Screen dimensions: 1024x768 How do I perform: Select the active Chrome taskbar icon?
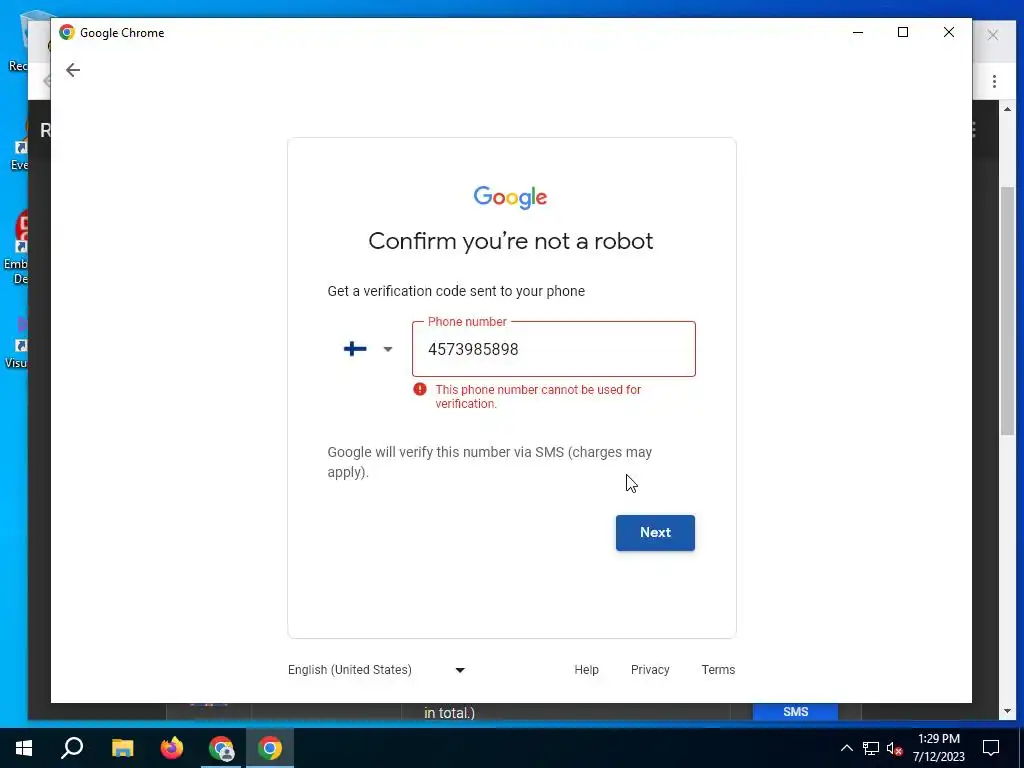(270, 748)
